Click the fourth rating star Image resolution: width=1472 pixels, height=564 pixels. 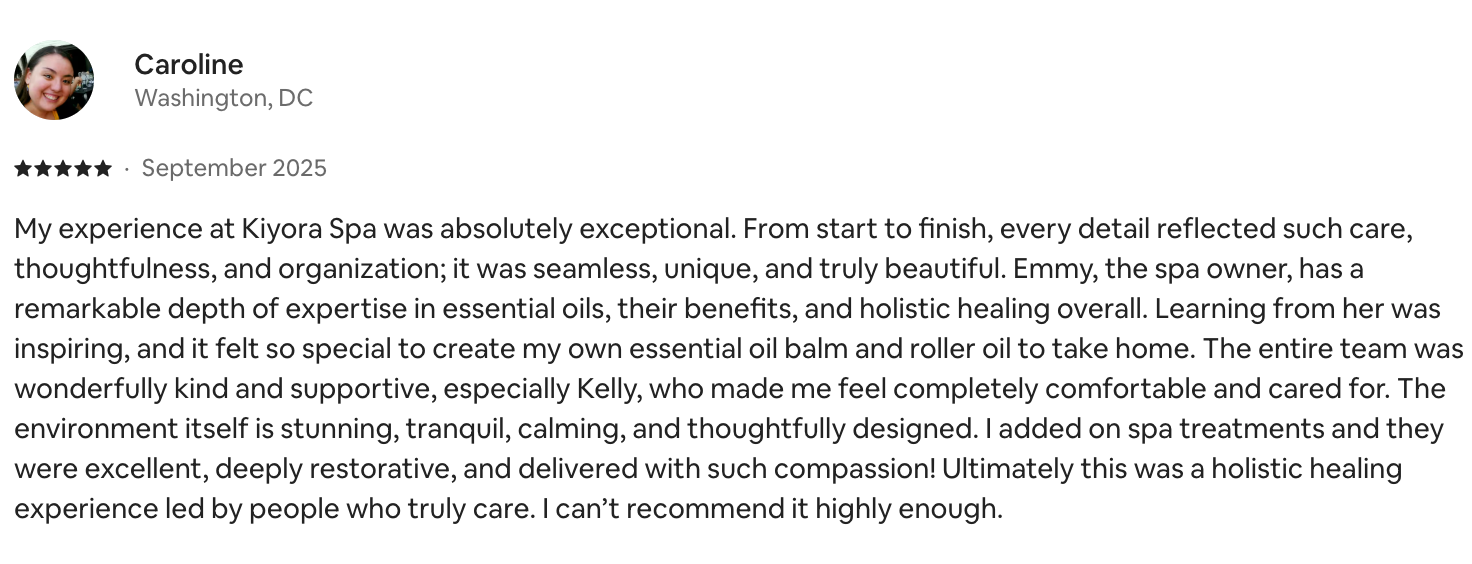coord(83,169)
